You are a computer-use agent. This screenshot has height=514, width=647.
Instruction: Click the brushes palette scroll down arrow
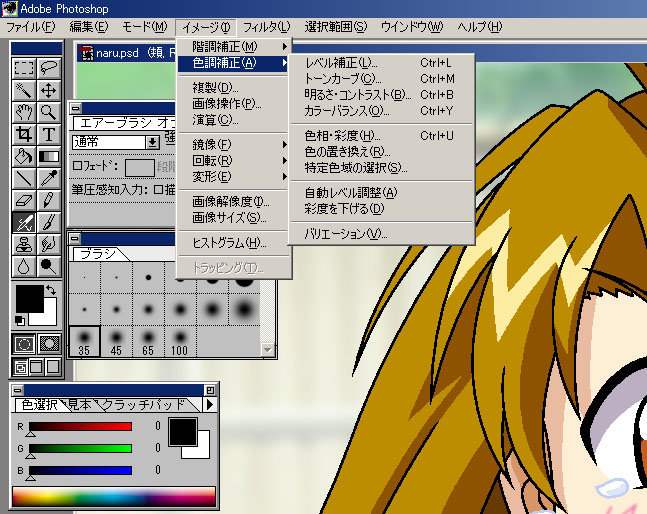pos(268,350)
